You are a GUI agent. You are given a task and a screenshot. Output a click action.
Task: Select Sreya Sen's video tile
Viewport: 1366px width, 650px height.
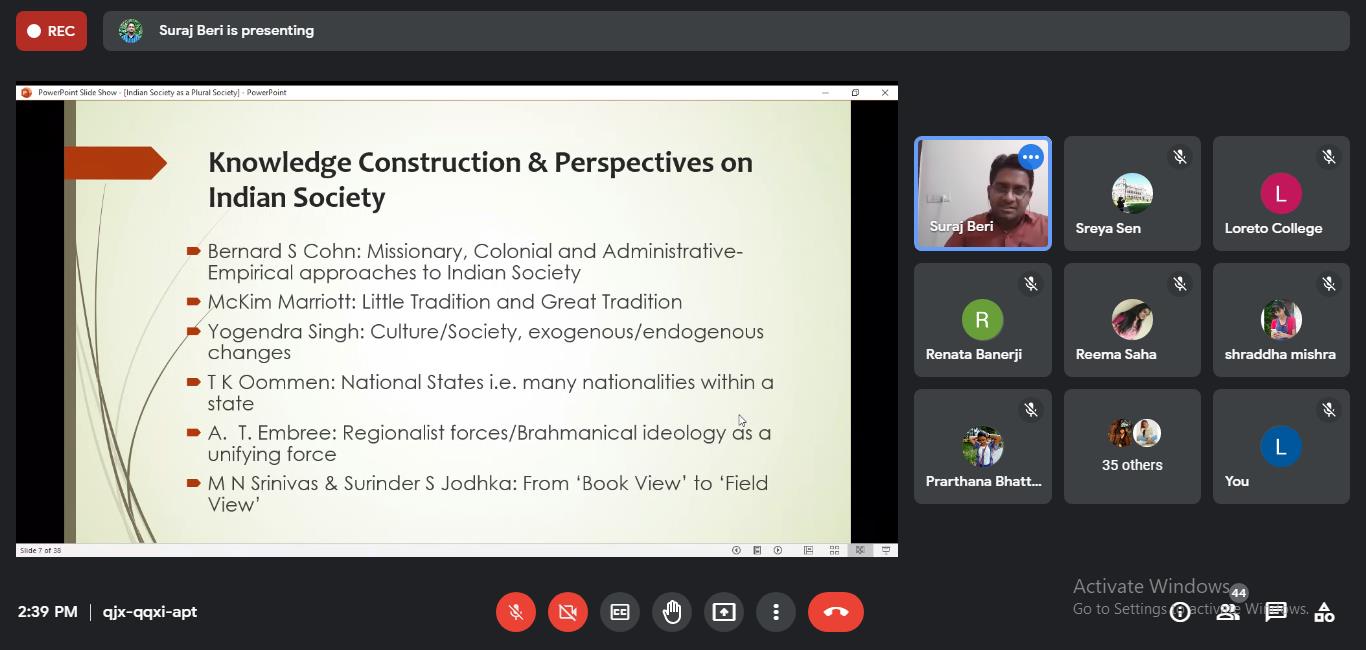tap(1132, 194)
